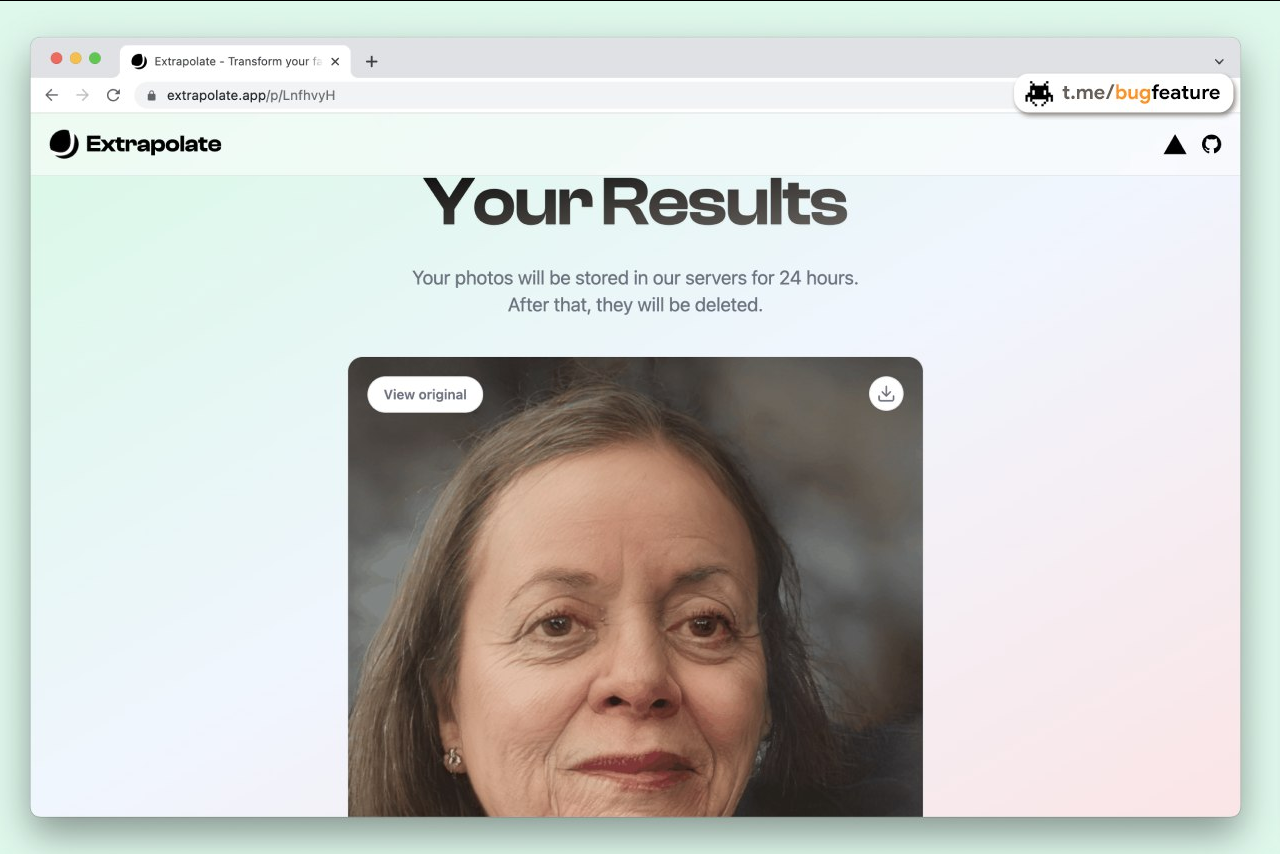Viewport: 1280px width, 854px height.
Task: Click the pixel space invader icon
Action: point(1039,93)
